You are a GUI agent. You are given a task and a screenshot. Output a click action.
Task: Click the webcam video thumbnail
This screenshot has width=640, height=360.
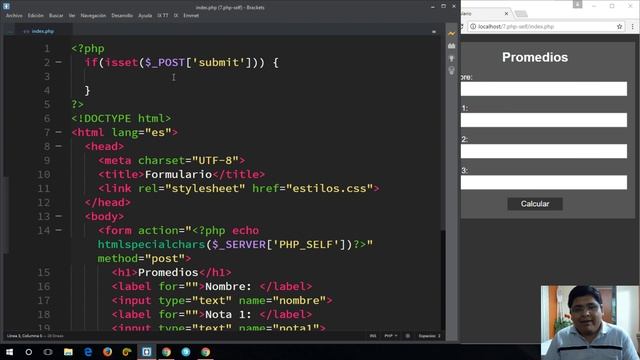pos(590,322)
